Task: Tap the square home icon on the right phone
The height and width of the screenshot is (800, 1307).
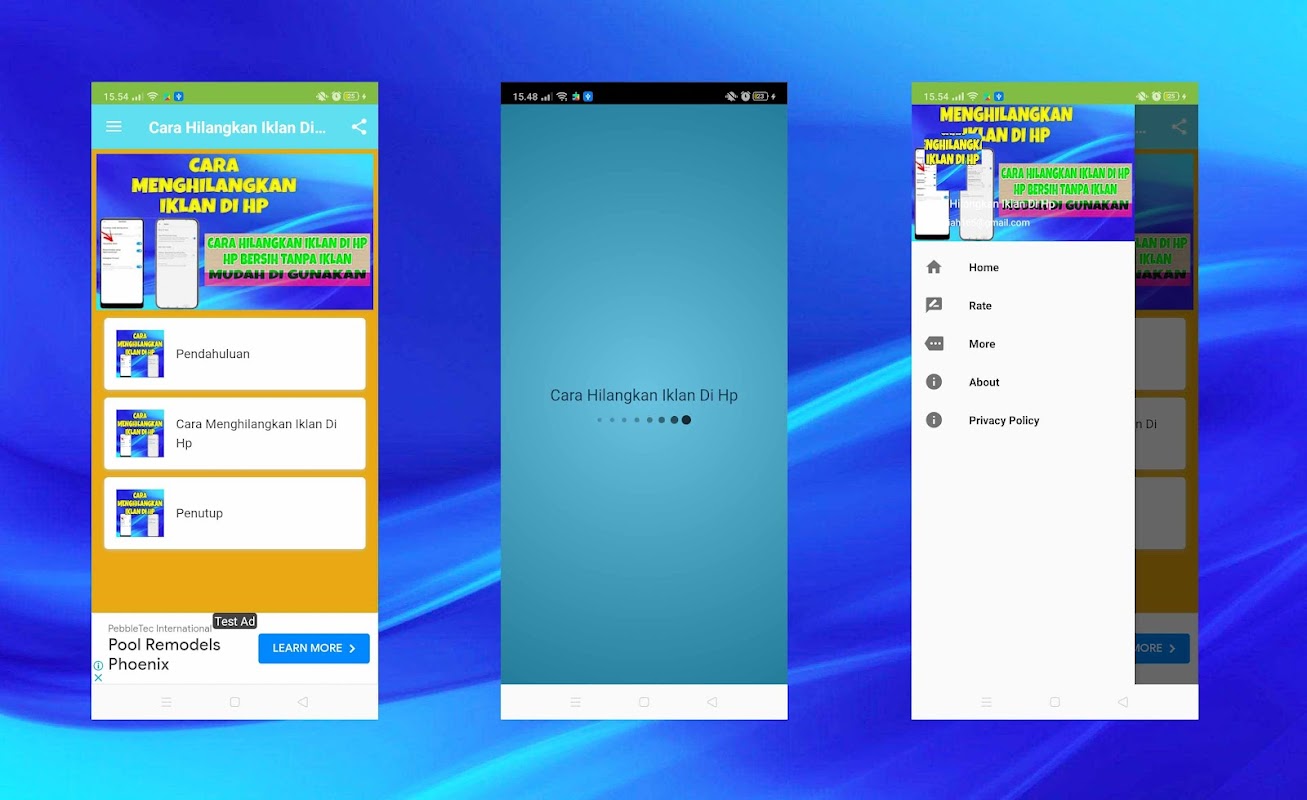Action: pos(1055,702)
